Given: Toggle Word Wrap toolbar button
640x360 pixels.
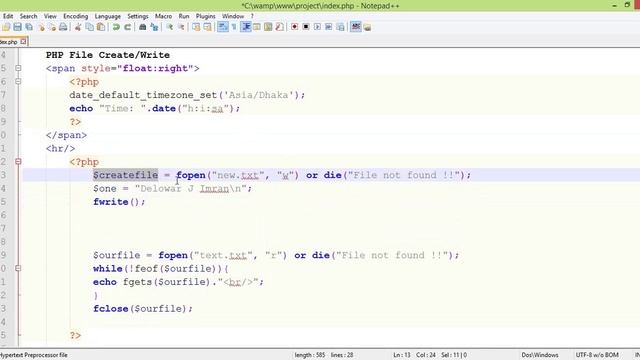Looking at the screenshot, I should click(222, 27).
